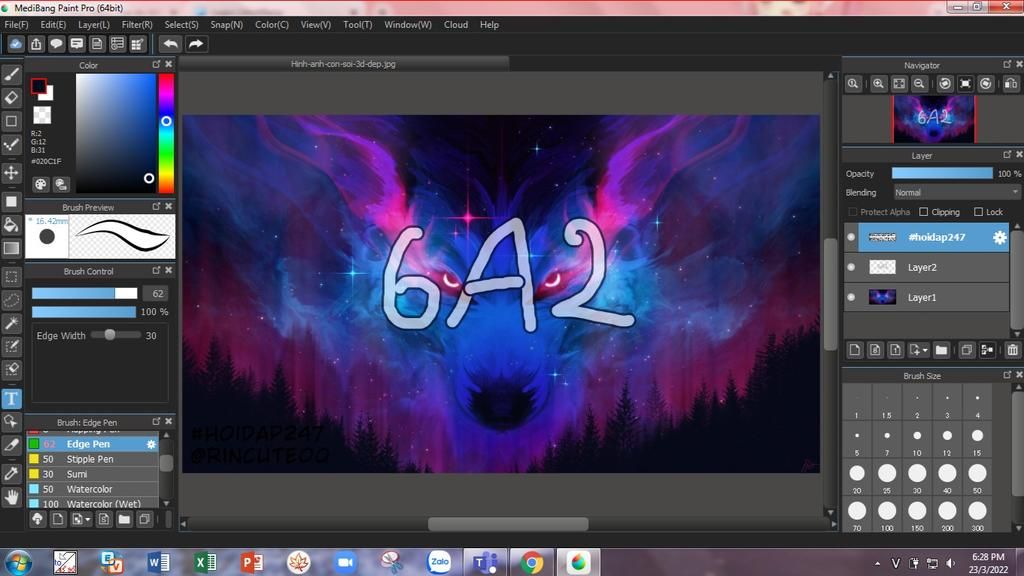
Task: Show hidden system tray icons
Action: 877,564
